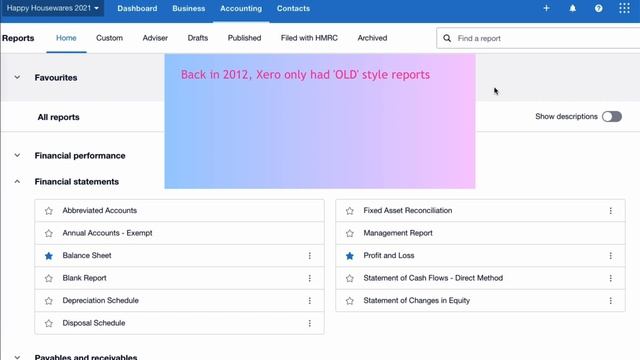Screen dimensions: 640x360
Task: Star Statement of Cash Flows report
Action: 349,278
